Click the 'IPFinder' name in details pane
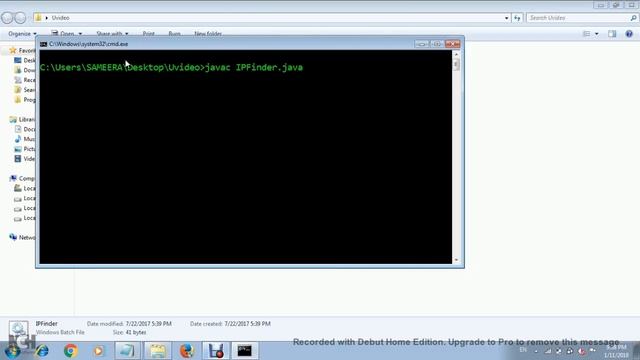The image size is (640, 360). point(47,324)
